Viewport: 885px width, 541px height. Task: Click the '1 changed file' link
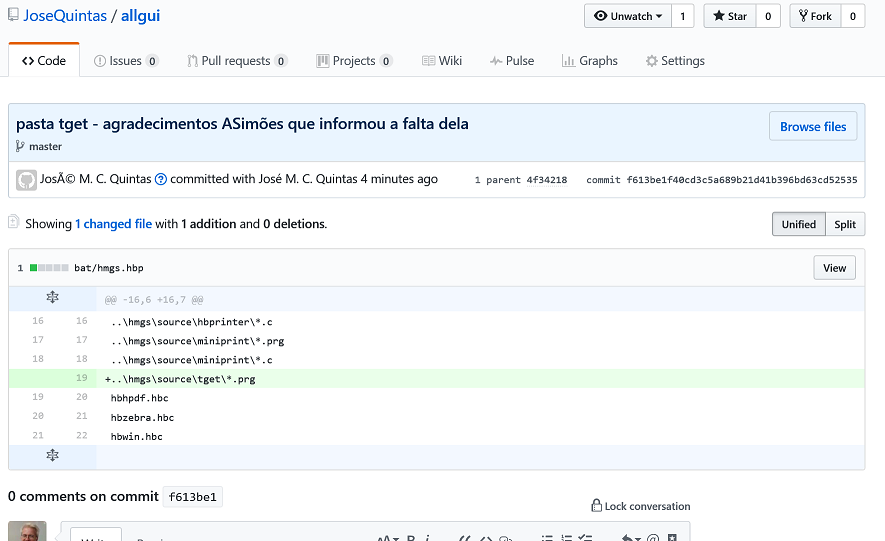(113, 224)
